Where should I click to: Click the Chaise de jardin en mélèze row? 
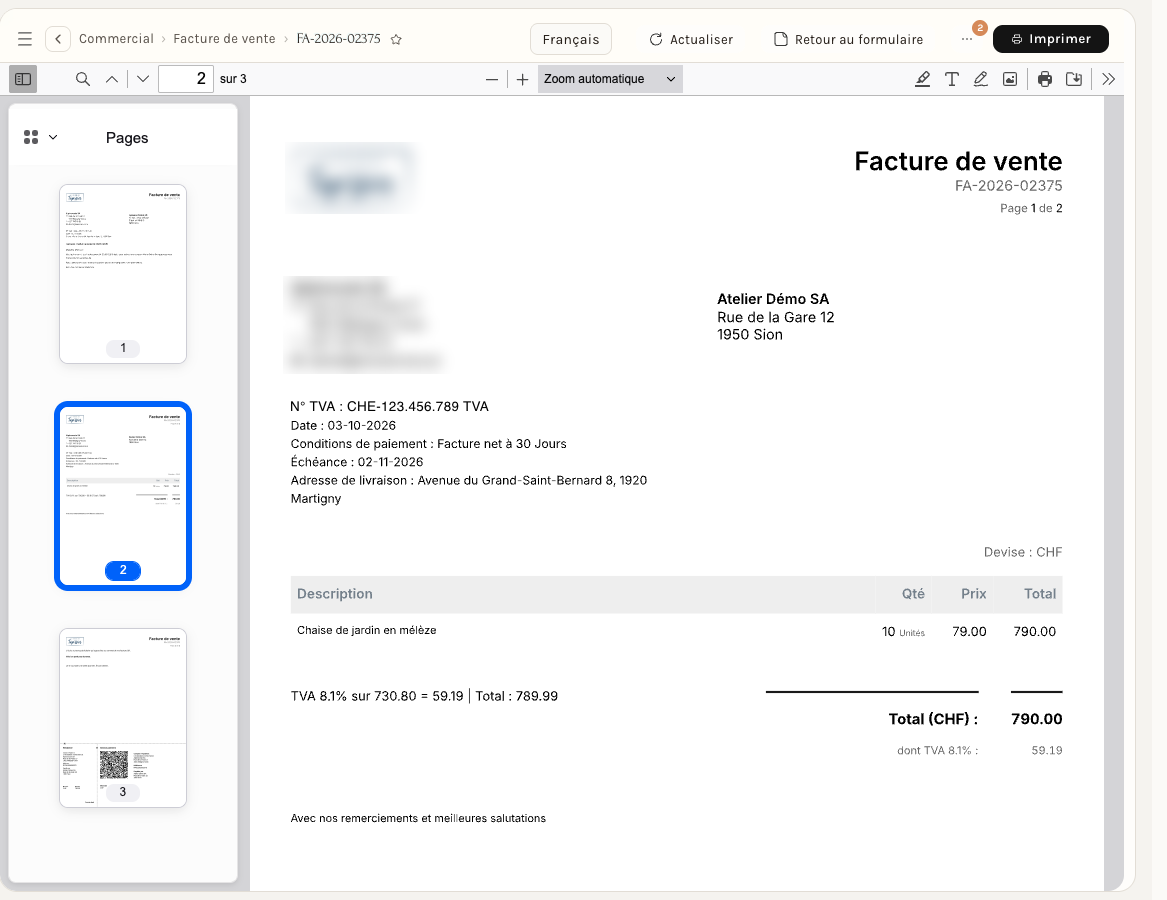click(676, 631)
